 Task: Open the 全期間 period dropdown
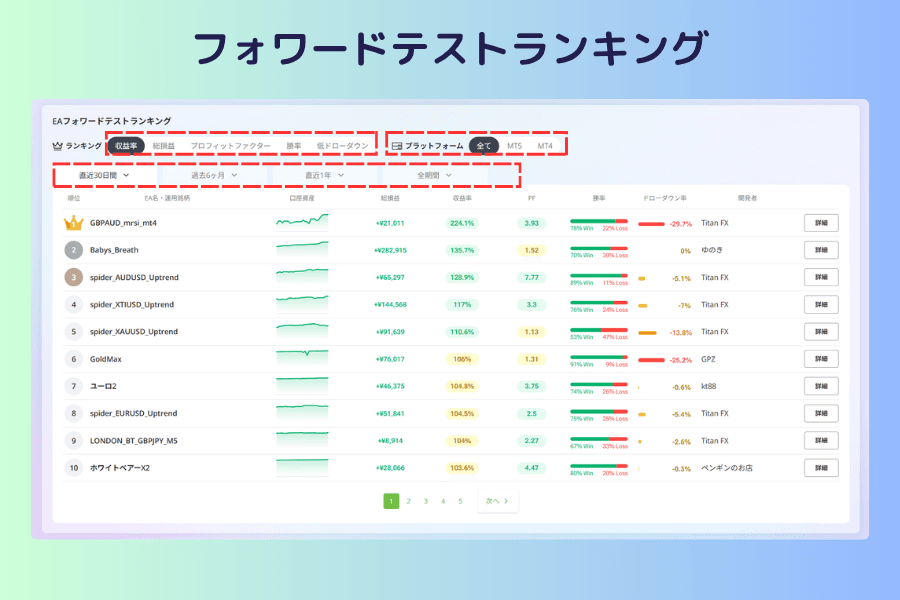coord(435,175)
